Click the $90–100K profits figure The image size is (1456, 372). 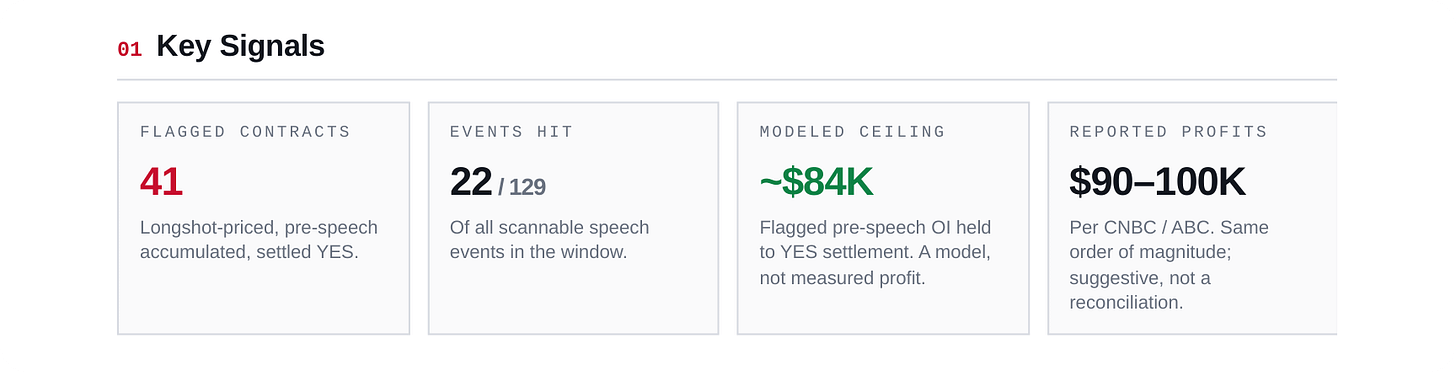(1157, 182)
